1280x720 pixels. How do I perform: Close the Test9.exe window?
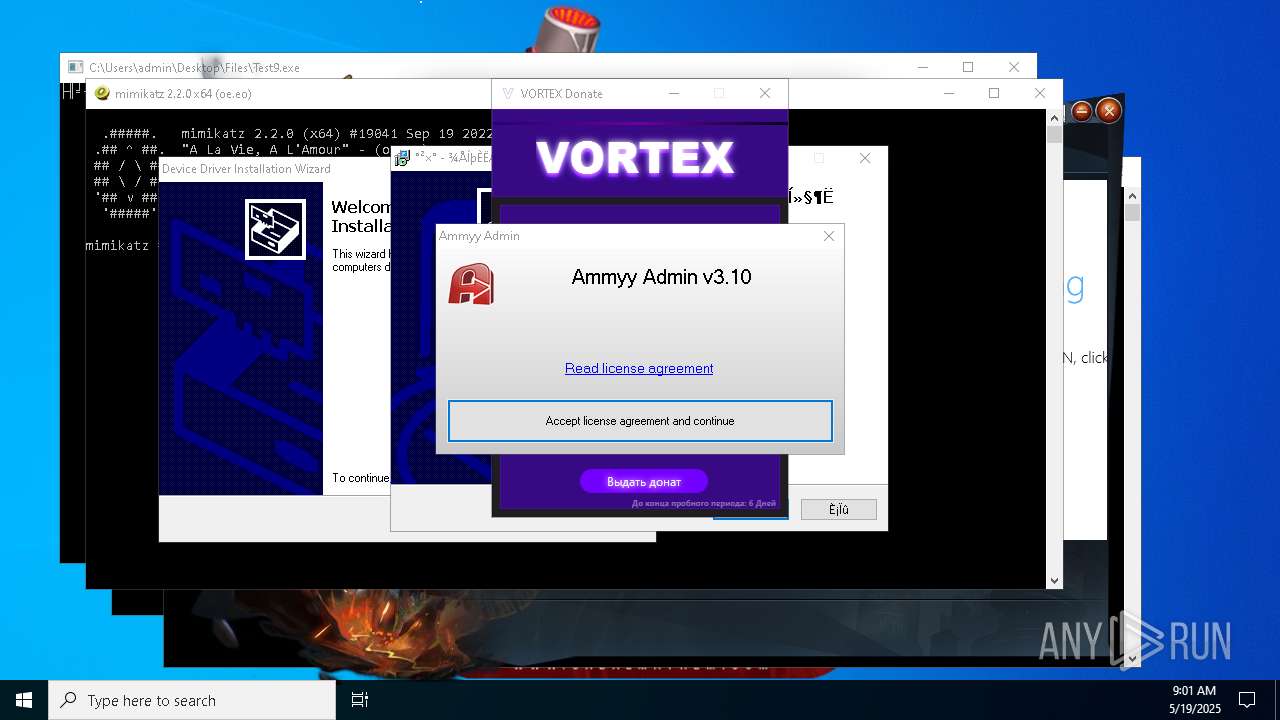coord(1014,67)
